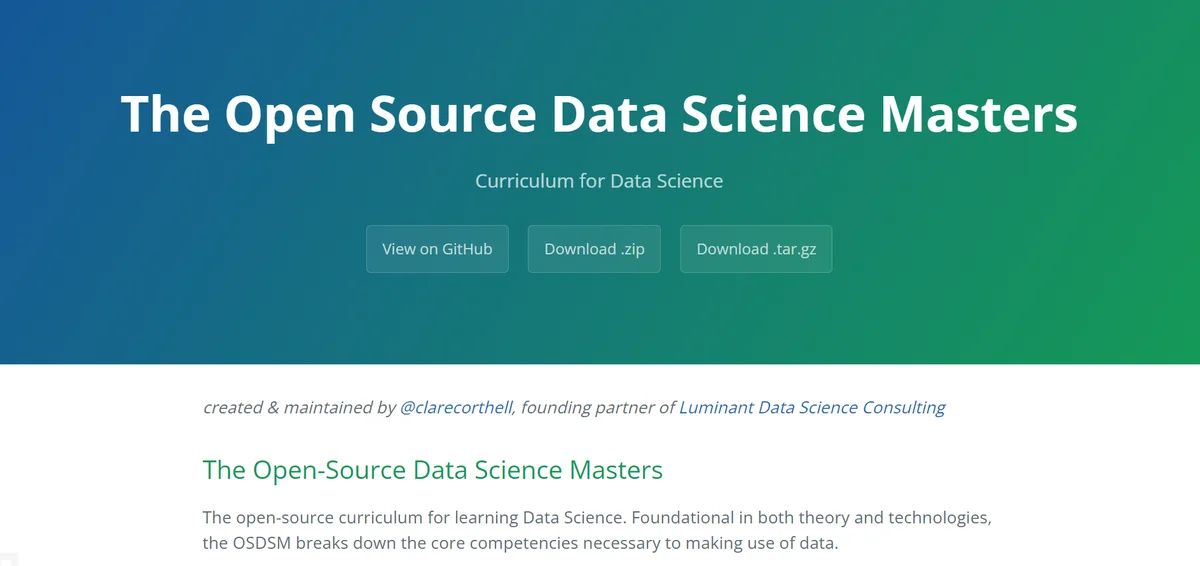Select the green Open-Source Data Science Masters heading
The height and width of the screenshot is (566, 1200).
point(433,469)
